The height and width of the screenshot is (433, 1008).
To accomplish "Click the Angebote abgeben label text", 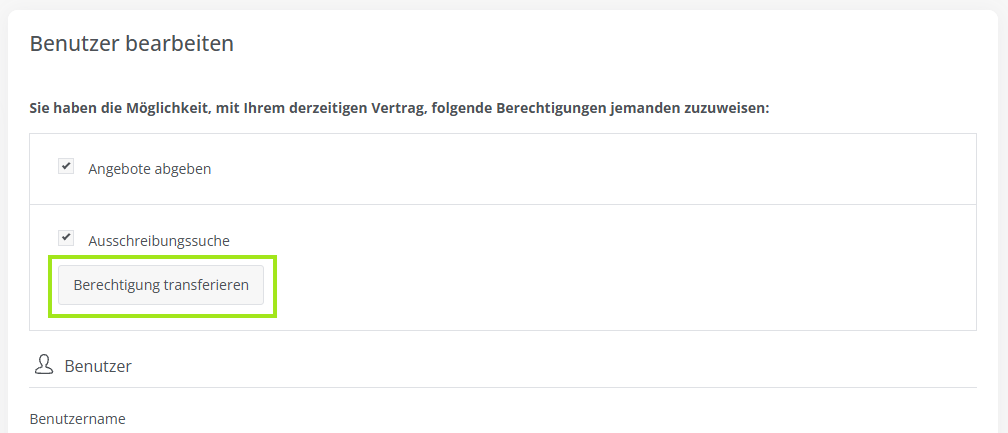I will tap(149, 169).
